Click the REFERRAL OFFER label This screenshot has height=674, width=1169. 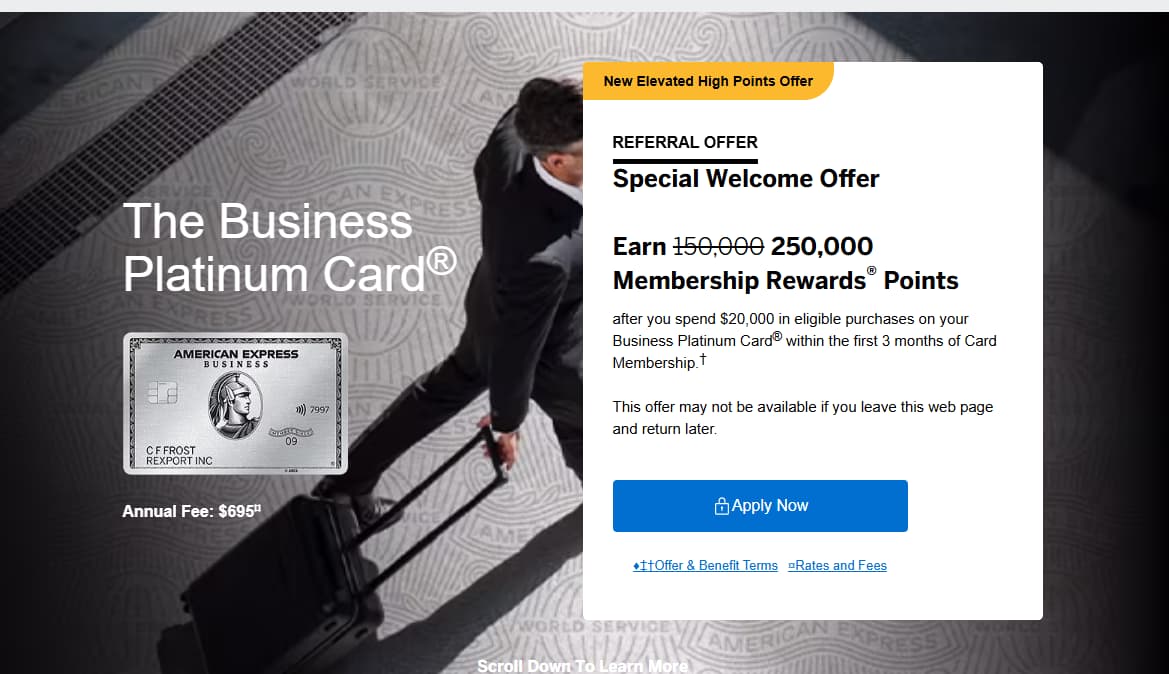685,142
